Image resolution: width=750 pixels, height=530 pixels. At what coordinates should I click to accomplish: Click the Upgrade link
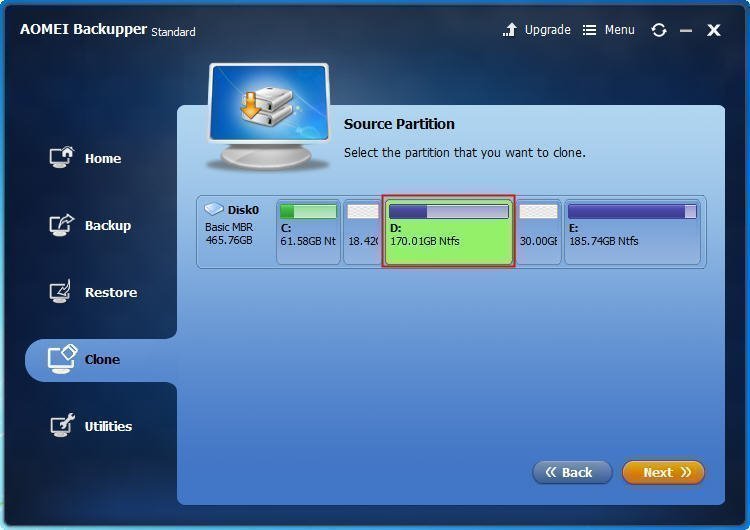pos(547,30)
